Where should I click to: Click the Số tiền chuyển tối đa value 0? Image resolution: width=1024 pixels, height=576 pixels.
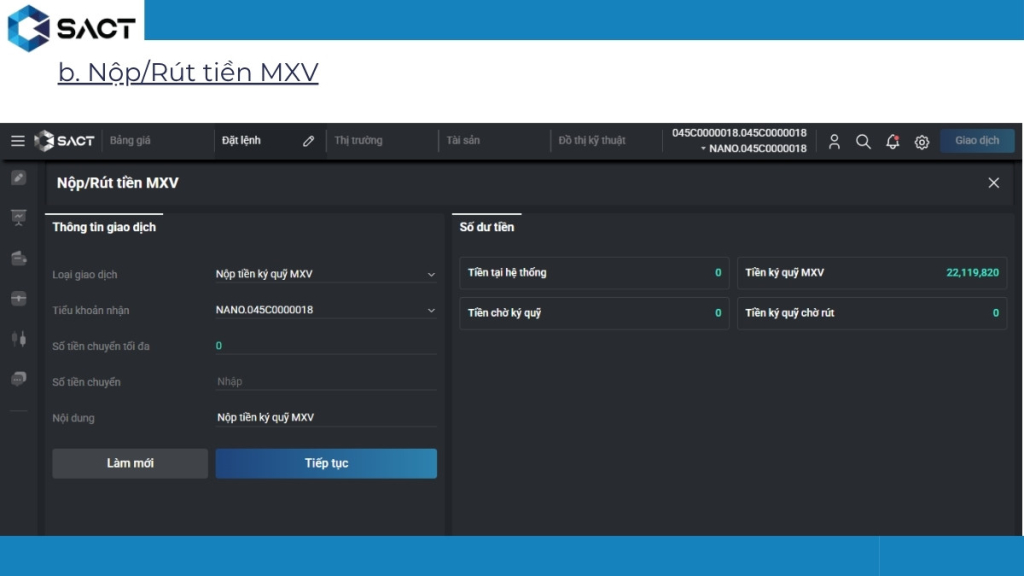click(219, 346)
